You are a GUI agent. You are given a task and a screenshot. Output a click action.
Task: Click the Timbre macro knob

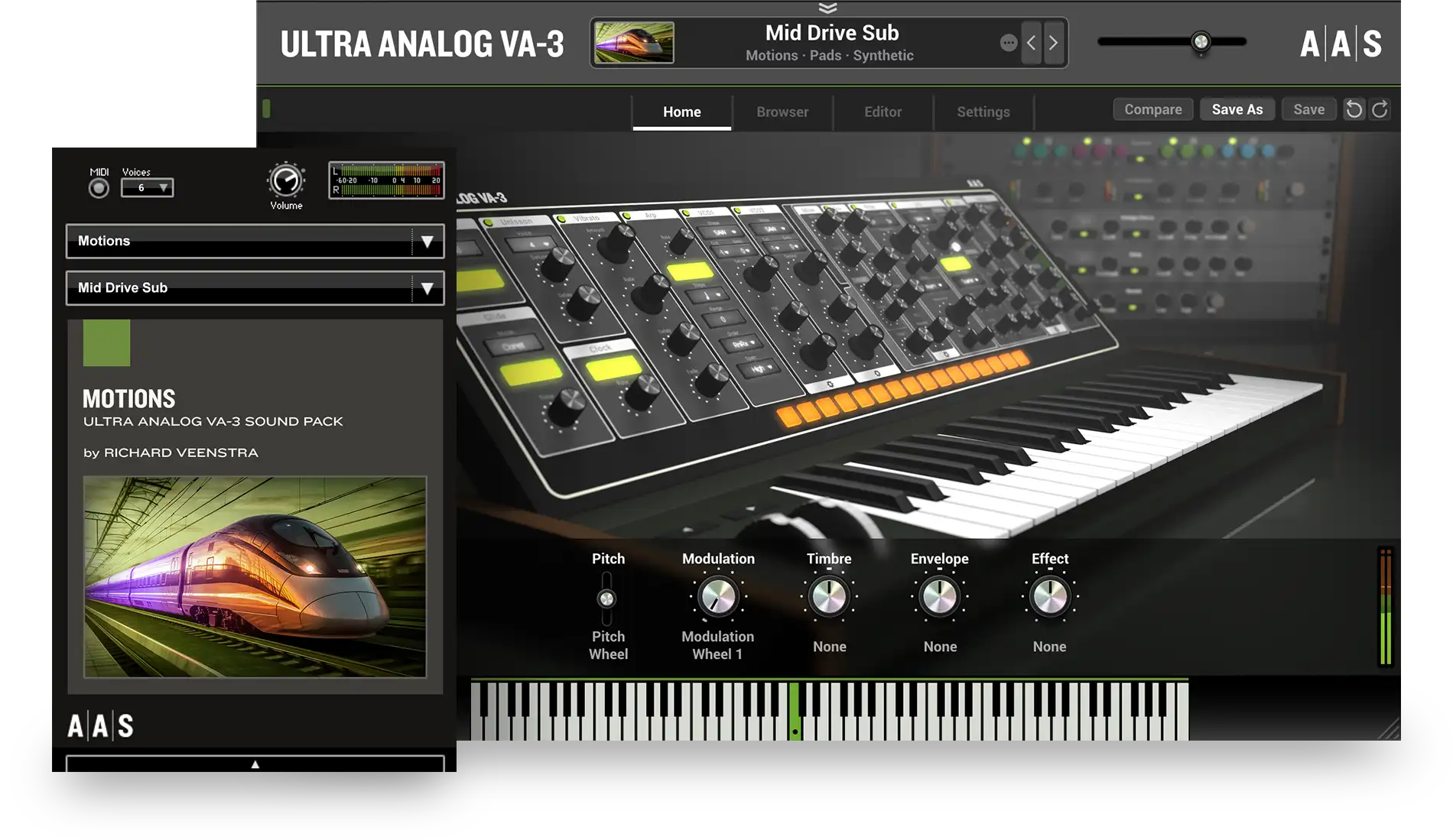pos(828,596)
